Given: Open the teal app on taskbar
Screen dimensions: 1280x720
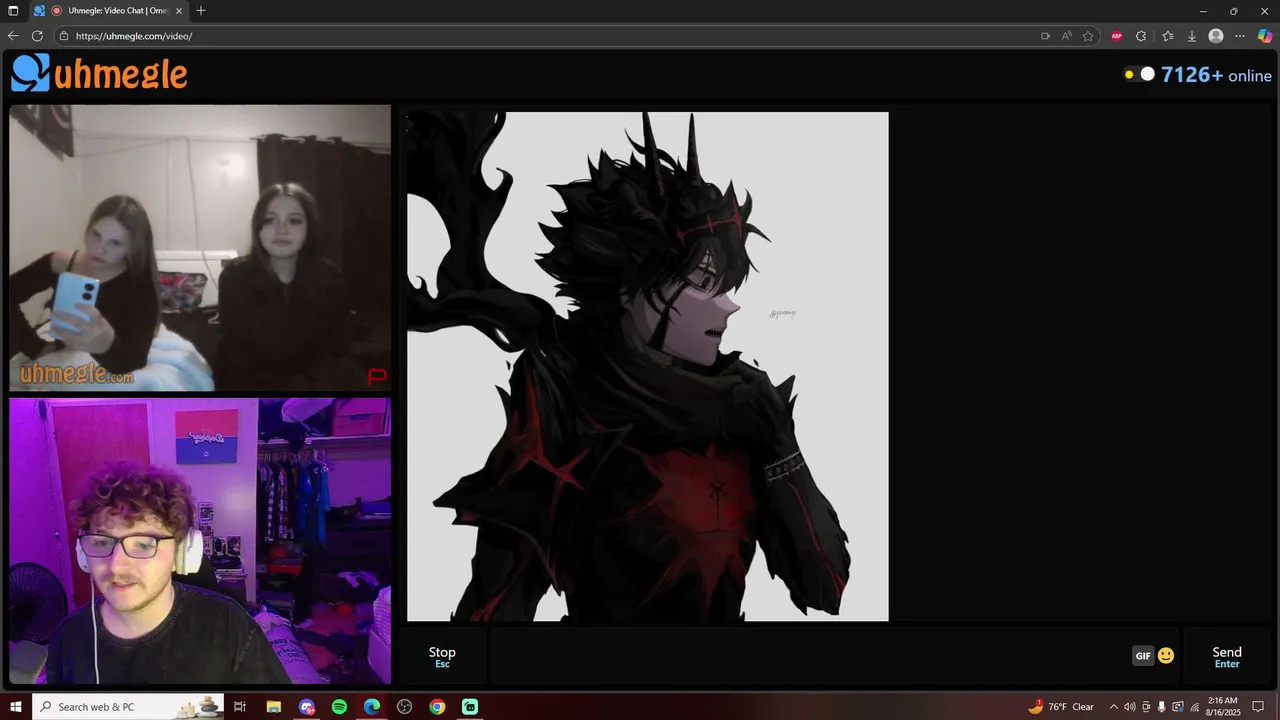Looking at the screenshot, I should (x=470, y=707).
